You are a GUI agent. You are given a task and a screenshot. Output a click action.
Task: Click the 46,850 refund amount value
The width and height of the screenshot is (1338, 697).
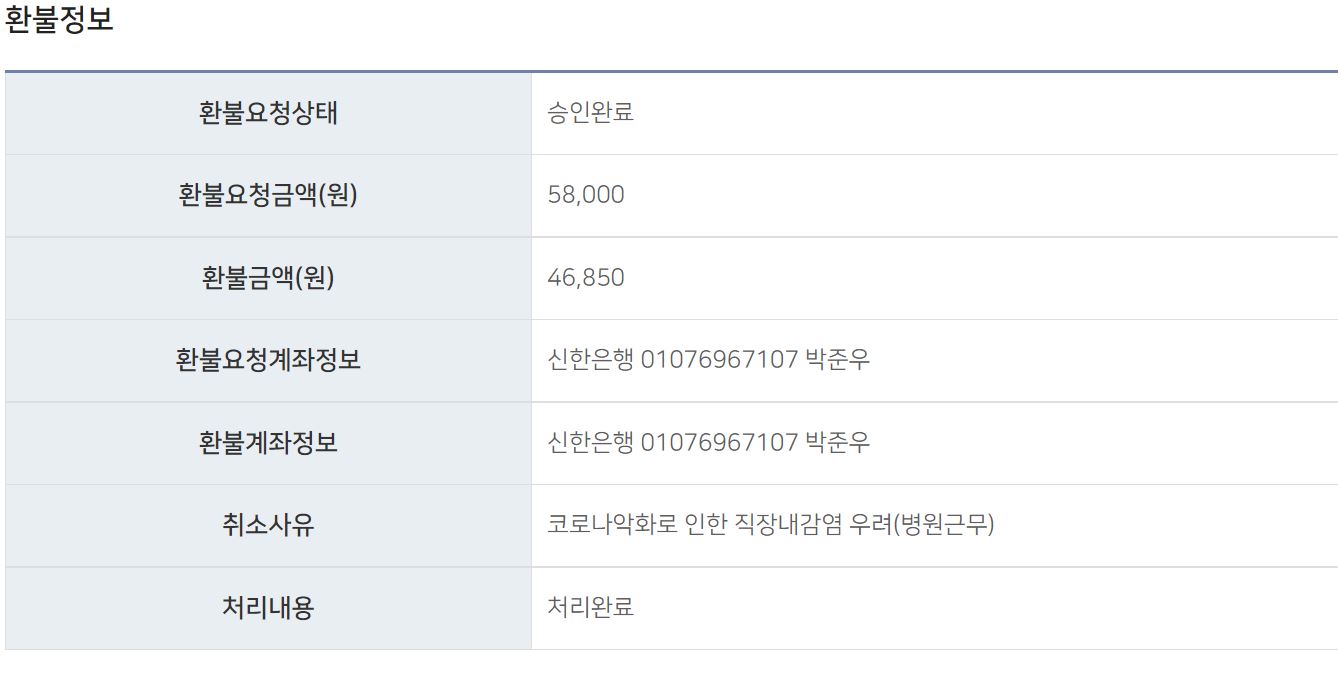(586, 278)
